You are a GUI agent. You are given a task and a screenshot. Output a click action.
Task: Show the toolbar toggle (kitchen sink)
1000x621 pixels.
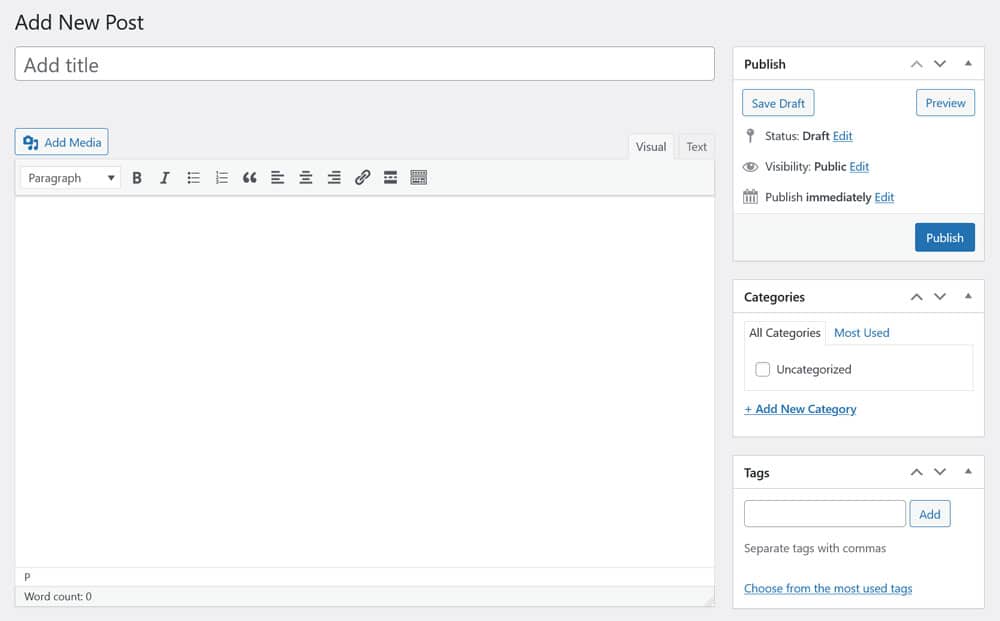click(419, 178)
